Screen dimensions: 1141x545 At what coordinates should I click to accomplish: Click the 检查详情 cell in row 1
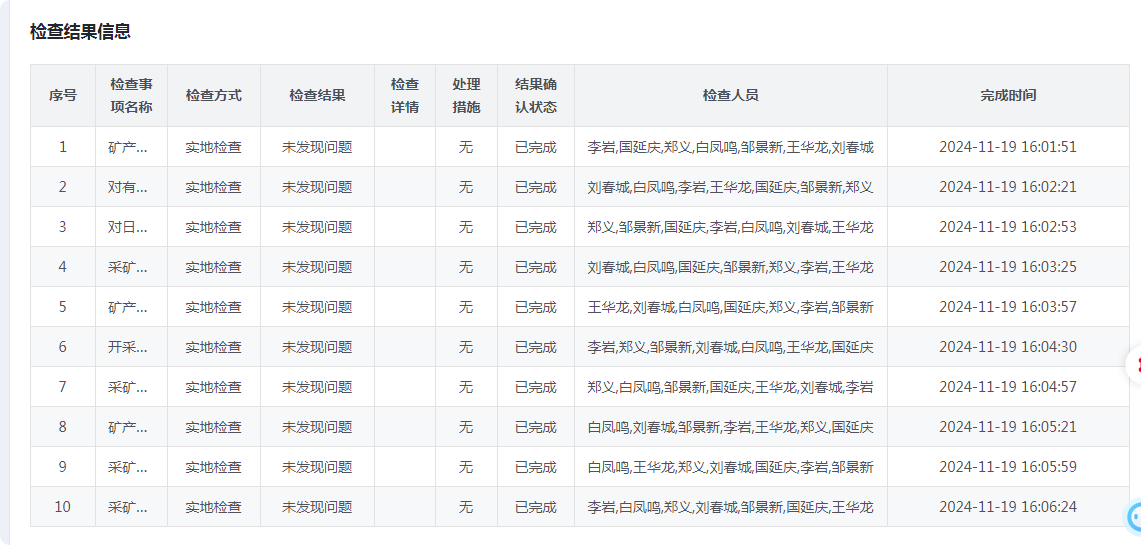tap(405, 147)
